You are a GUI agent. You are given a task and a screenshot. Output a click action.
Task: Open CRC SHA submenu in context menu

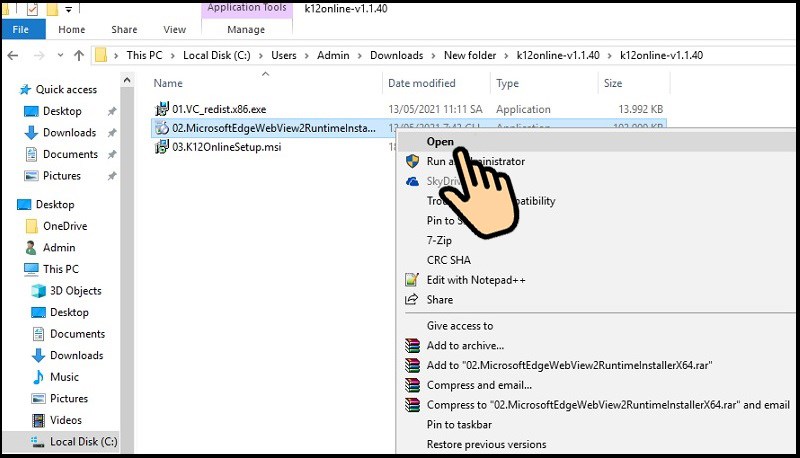pyautogui.click(x=448, y=260)
